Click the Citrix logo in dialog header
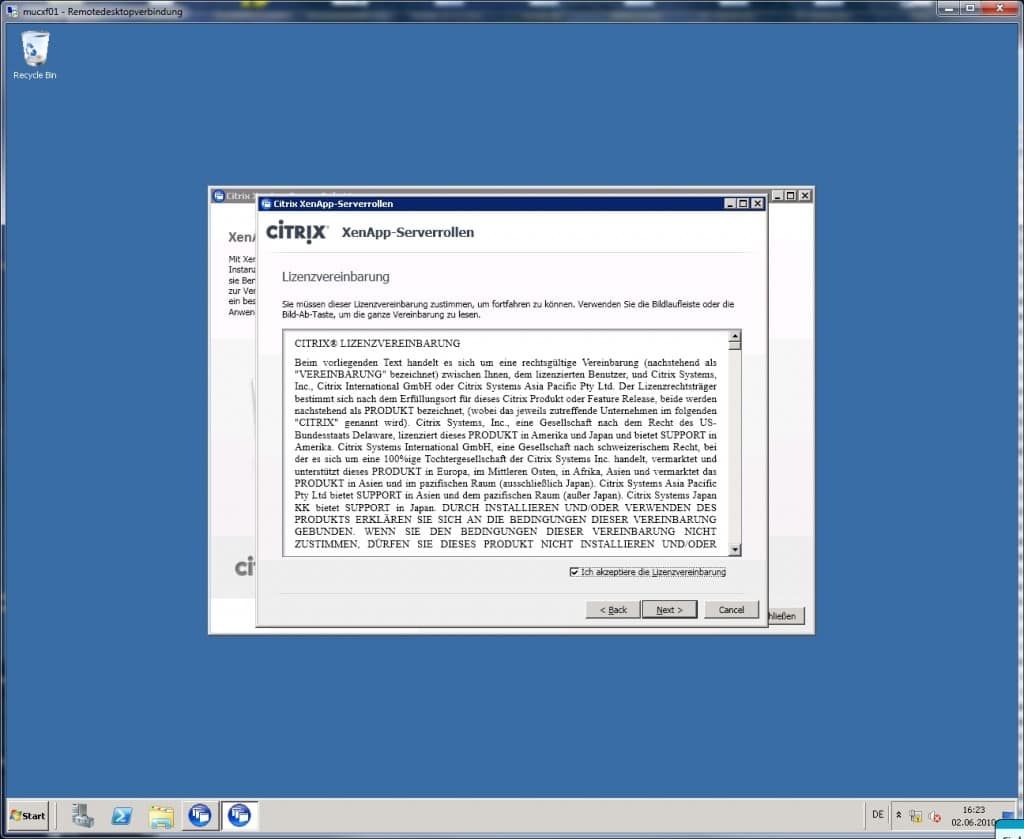 coord(296,232)
